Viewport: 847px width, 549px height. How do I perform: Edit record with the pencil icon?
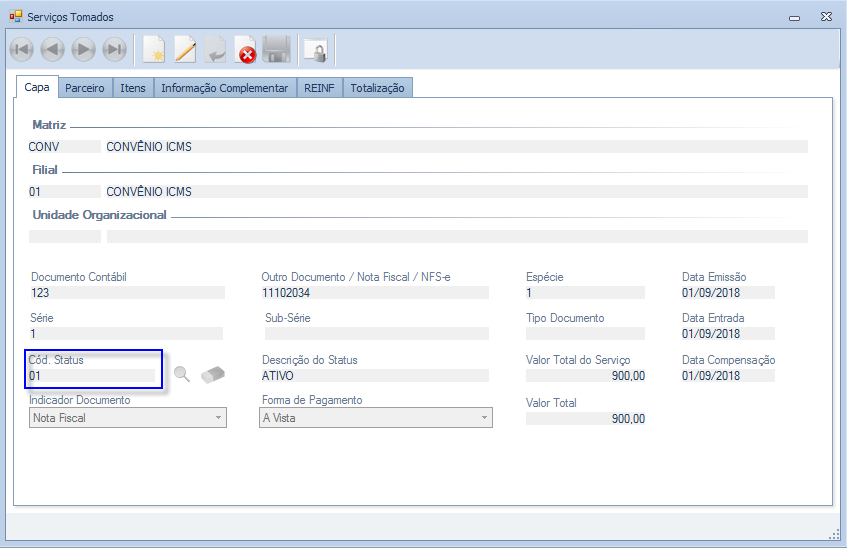(185, 49)
